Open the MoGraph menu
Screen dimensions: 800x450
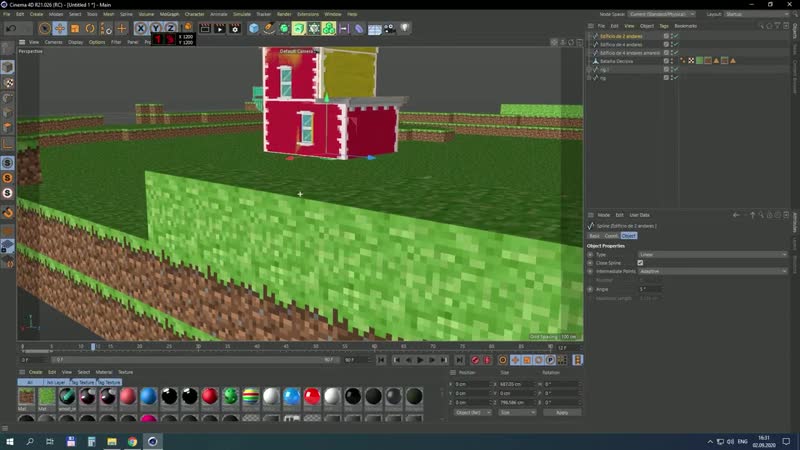click(169, 14)
